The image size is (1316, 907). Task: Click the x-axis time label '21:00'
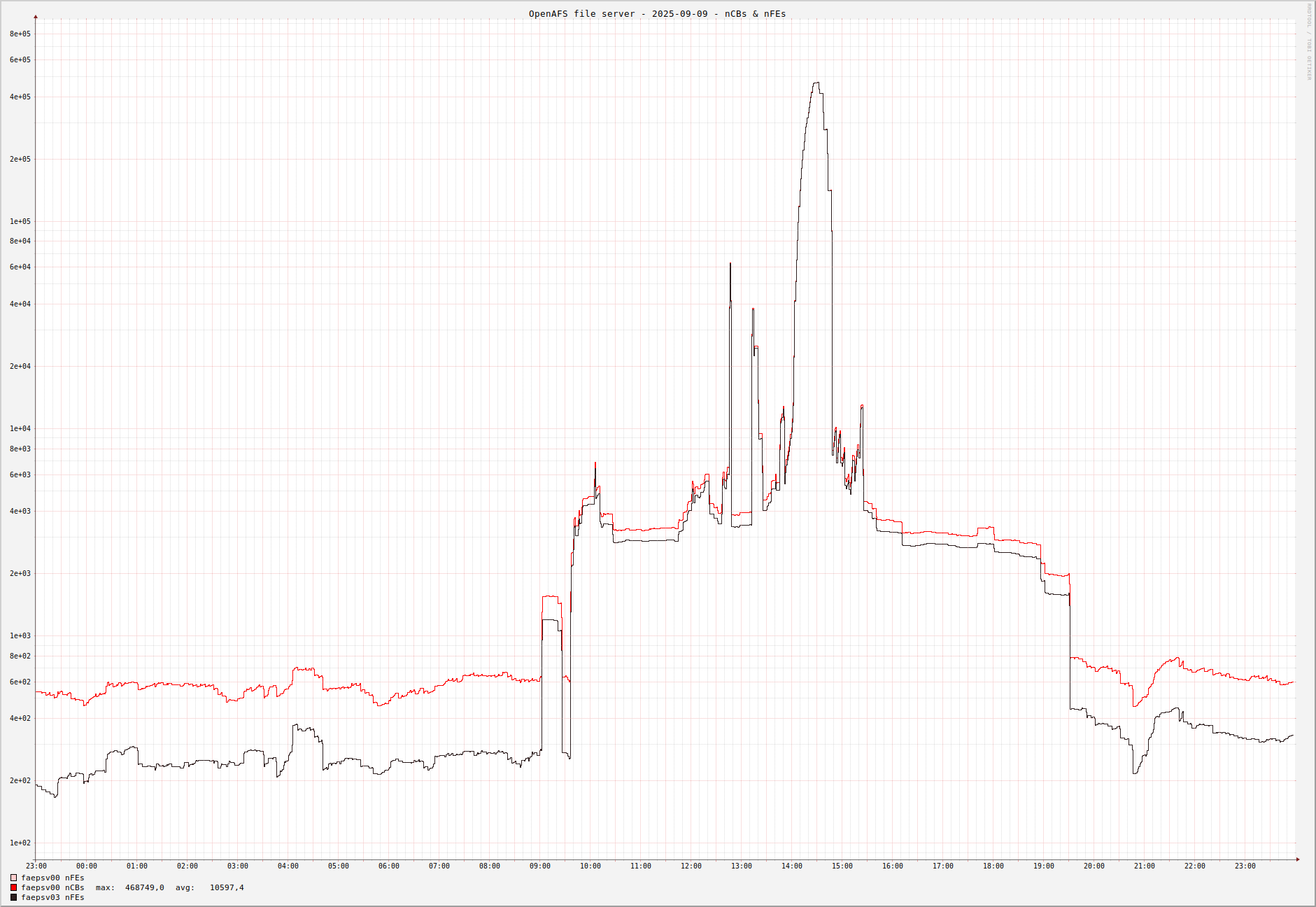pyautogui.click(x=1145, y=866)
